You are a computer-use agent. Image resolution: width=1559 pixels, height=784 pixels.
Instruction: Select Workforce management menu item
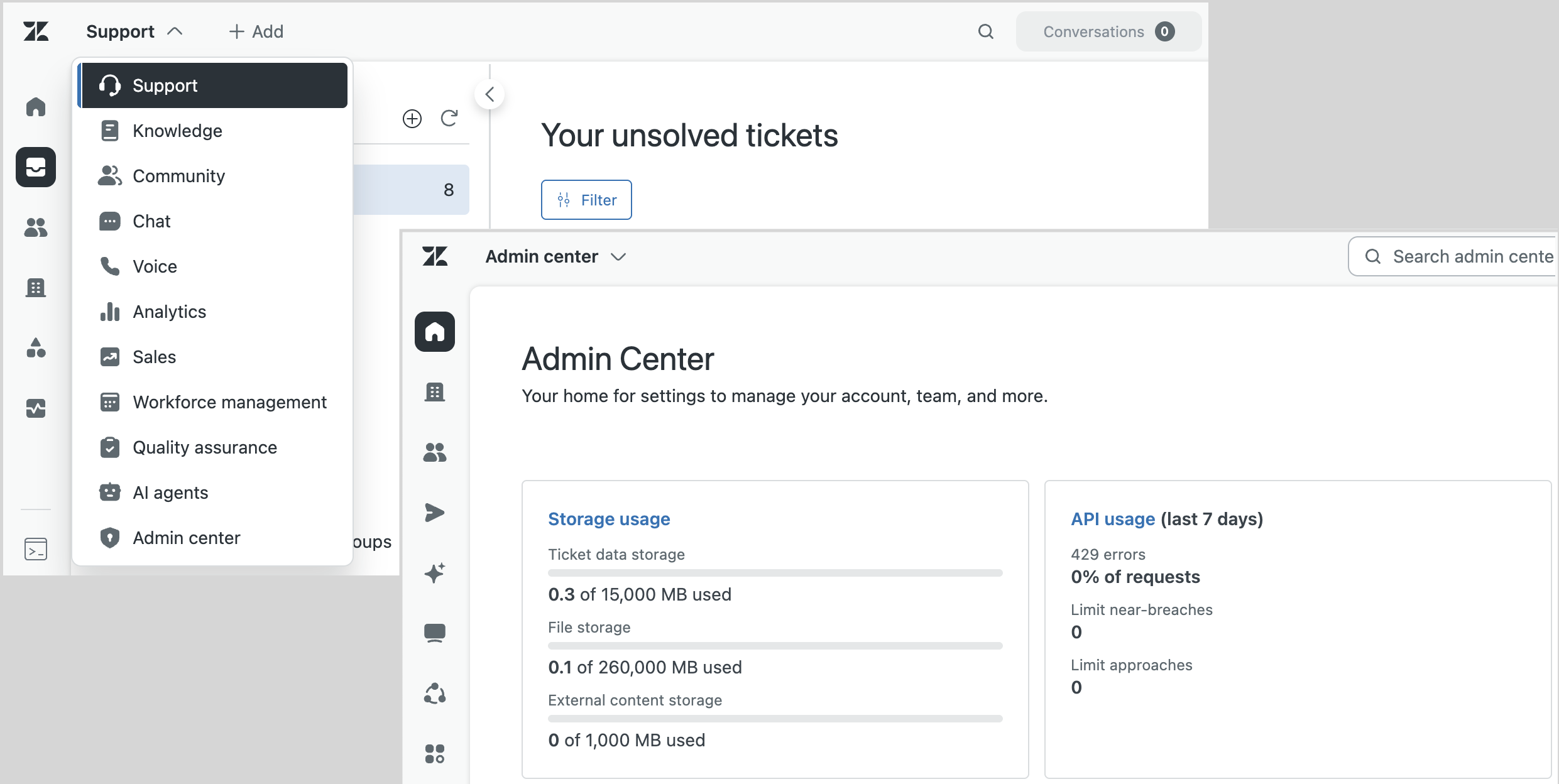tap(229, 402)
